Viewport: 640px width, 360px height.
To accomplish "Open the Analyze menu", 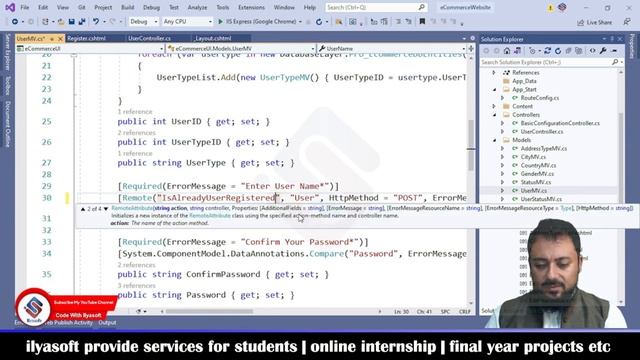I will (x=197, y=7).
